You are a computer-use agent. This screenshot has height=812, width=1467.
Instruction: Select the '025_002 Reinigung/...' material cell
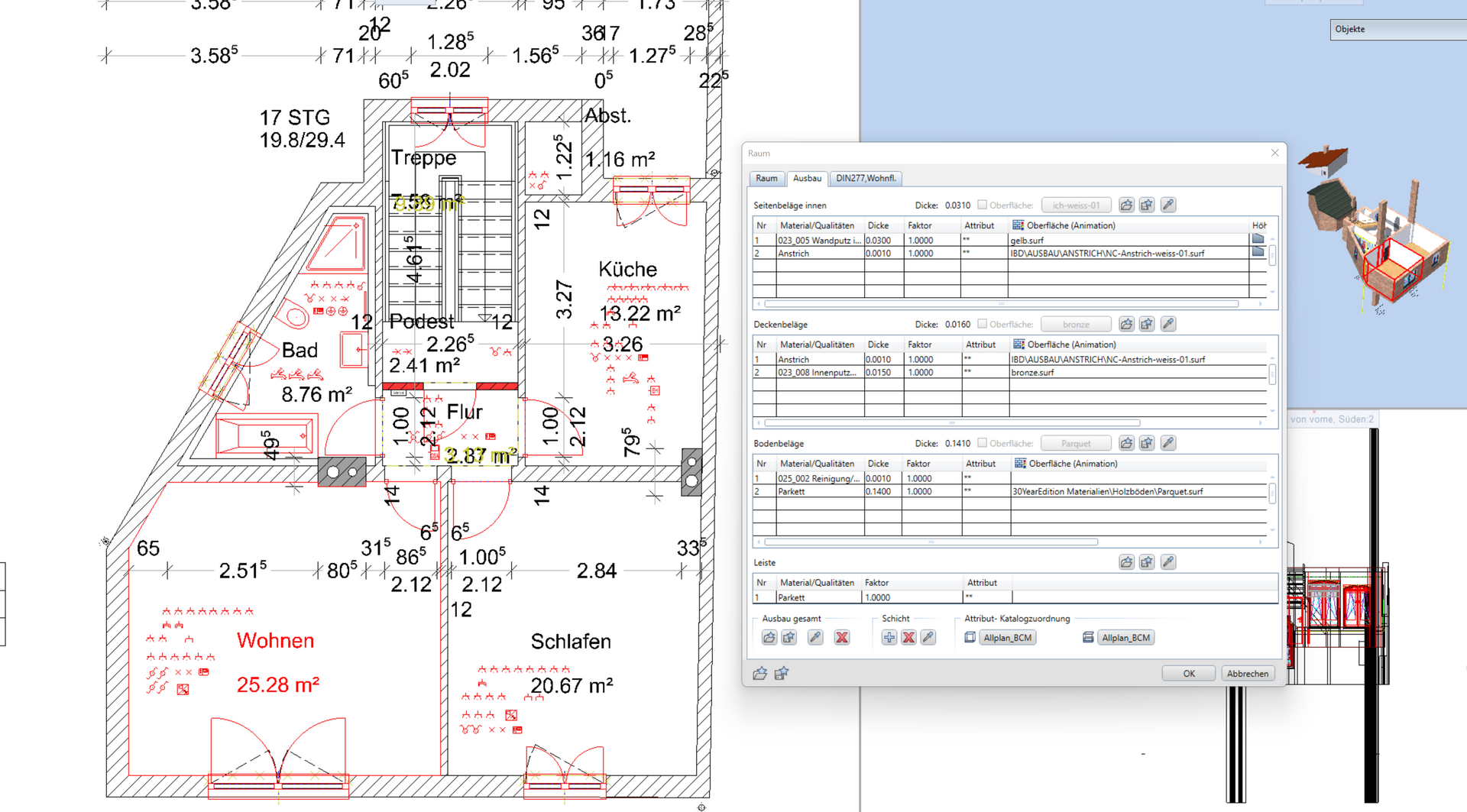coord(821,478)
